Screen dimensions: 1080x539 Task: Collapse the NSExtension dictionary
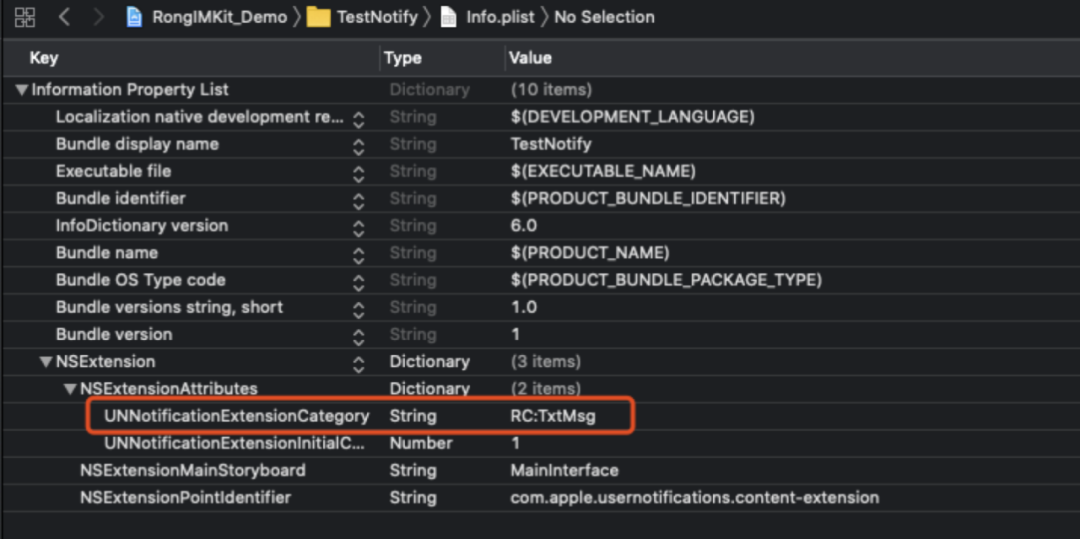coord(46,362)
